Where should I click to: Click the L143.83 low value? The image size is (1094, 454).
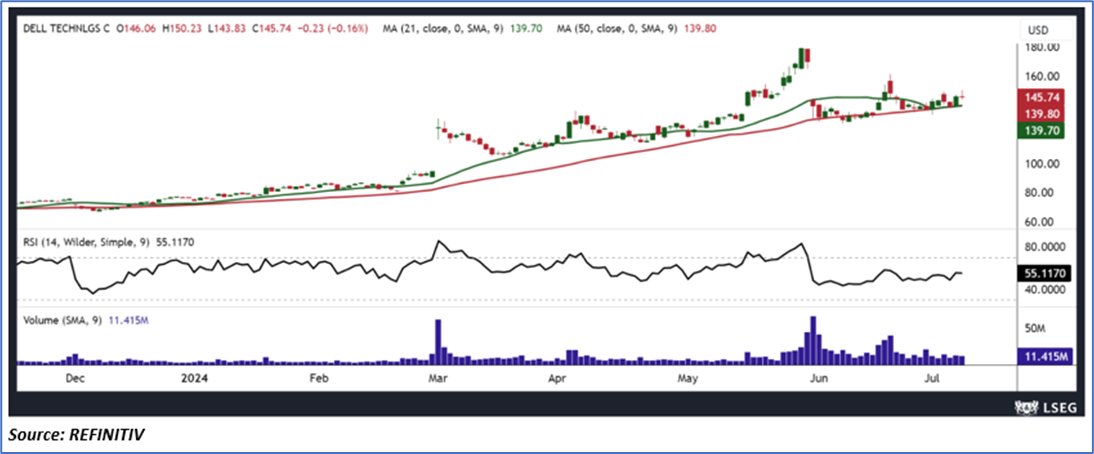pos(226,29)
